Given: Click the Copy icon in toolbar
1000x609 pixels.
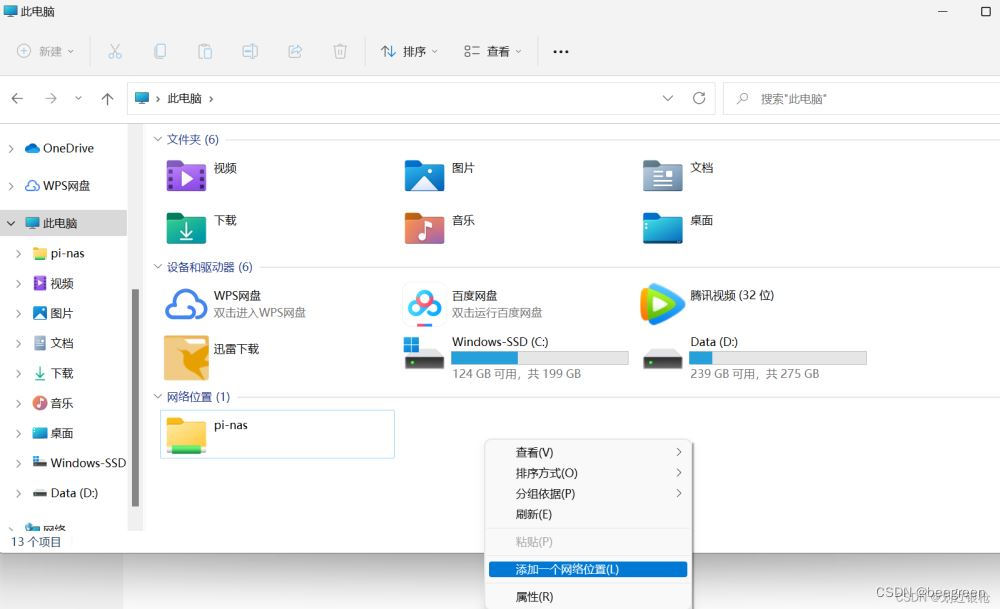Looking at the screenshot, I should tap(160, 52).
